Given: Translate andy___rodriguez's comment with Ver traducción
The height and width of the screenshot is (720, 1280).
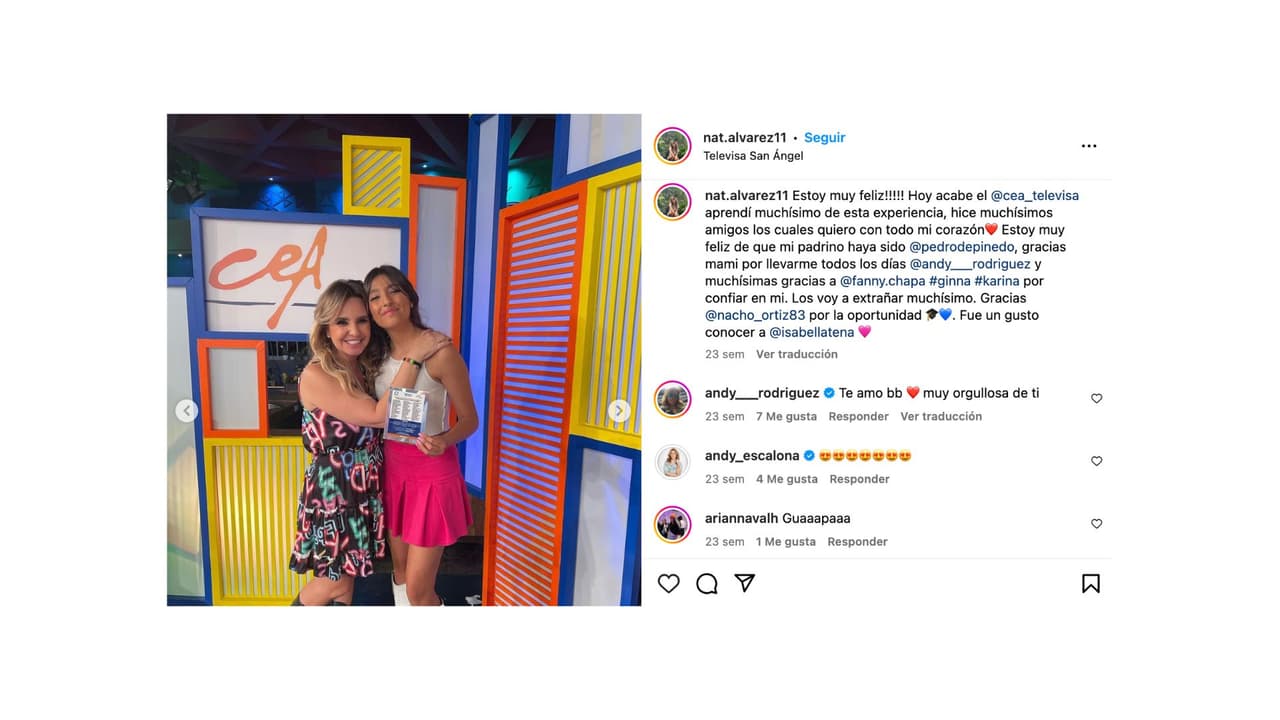Looking at the screenshot, I should click(941, 416).
